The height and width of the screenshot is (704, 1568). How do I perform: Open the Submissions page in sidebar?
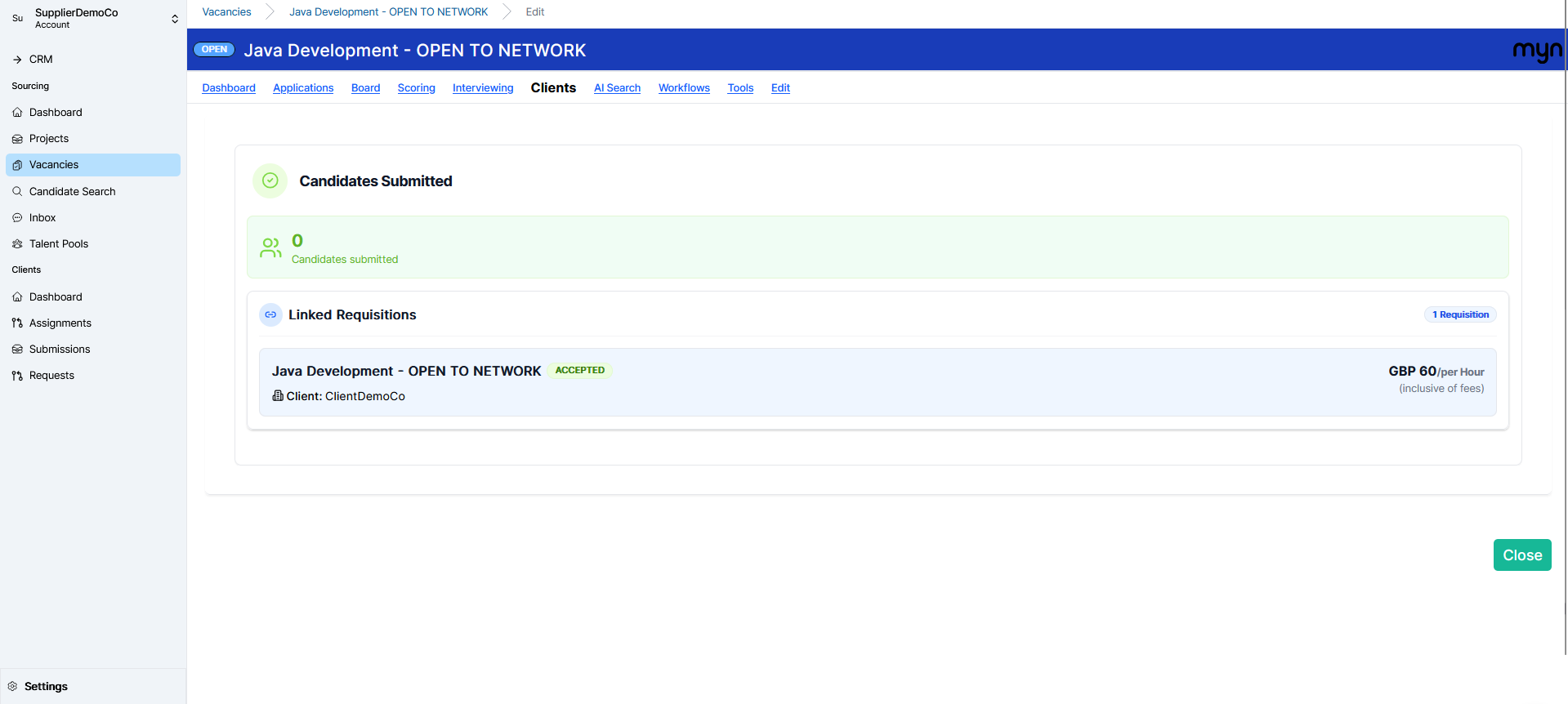coord(60,350)
